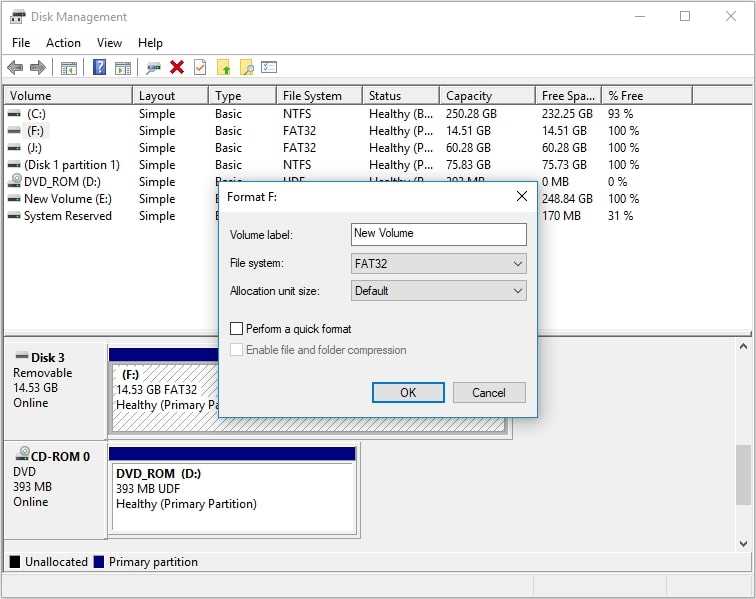Click the Forward arrow toolbar icon
The image size is (756, 599).
pos(38,68)
